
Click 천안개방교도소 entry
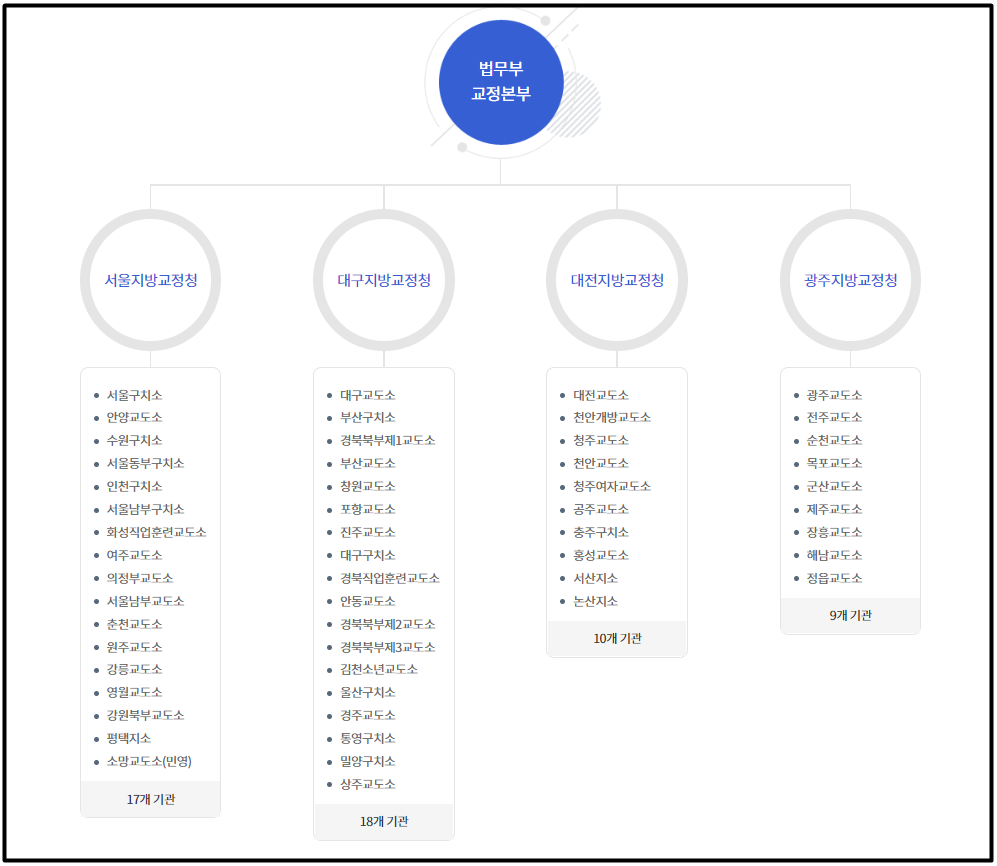(612, 417)
